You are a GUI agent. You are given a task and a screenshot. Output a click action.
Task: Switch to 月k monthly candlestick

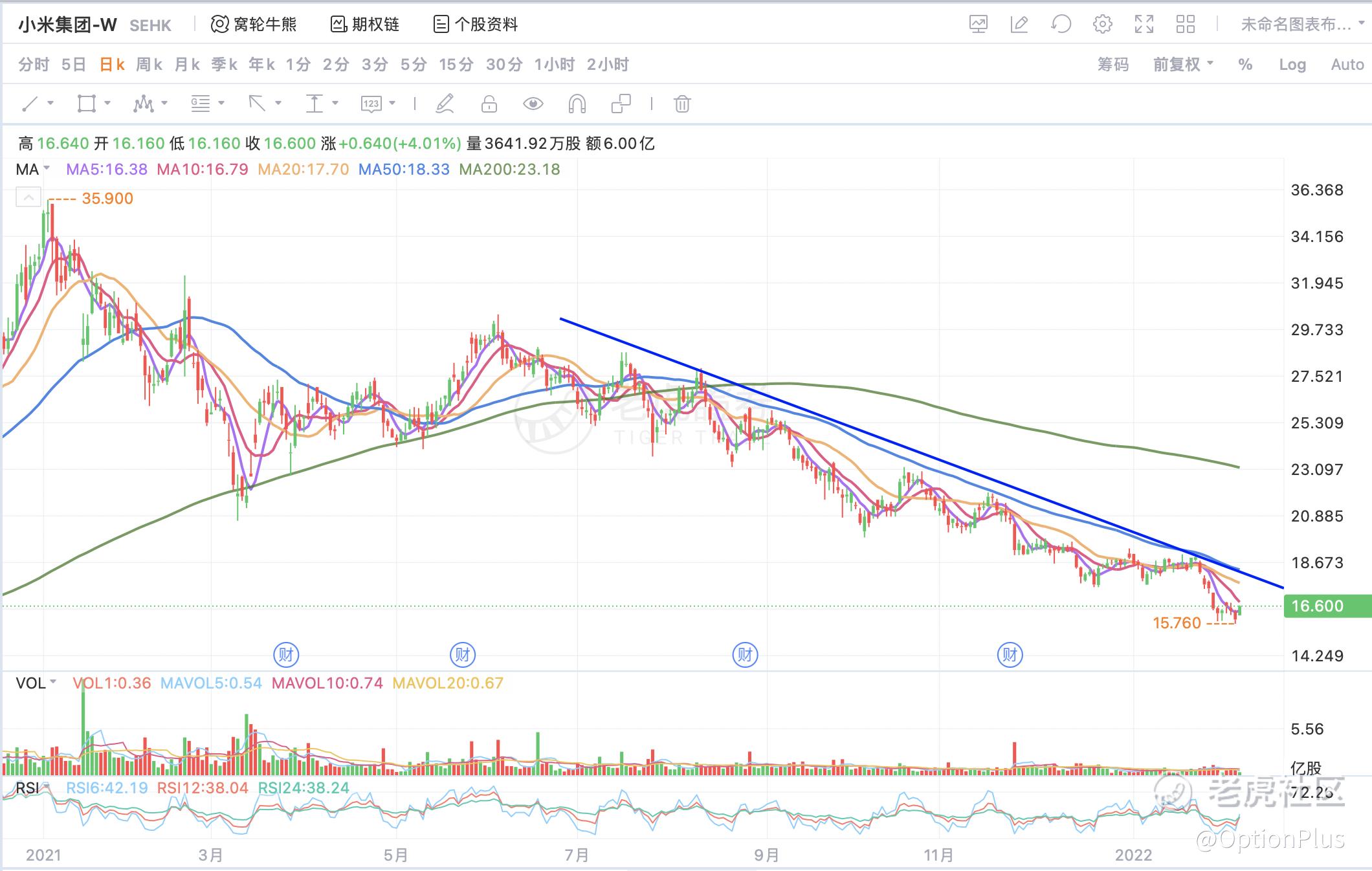click(x=187, y=64)
